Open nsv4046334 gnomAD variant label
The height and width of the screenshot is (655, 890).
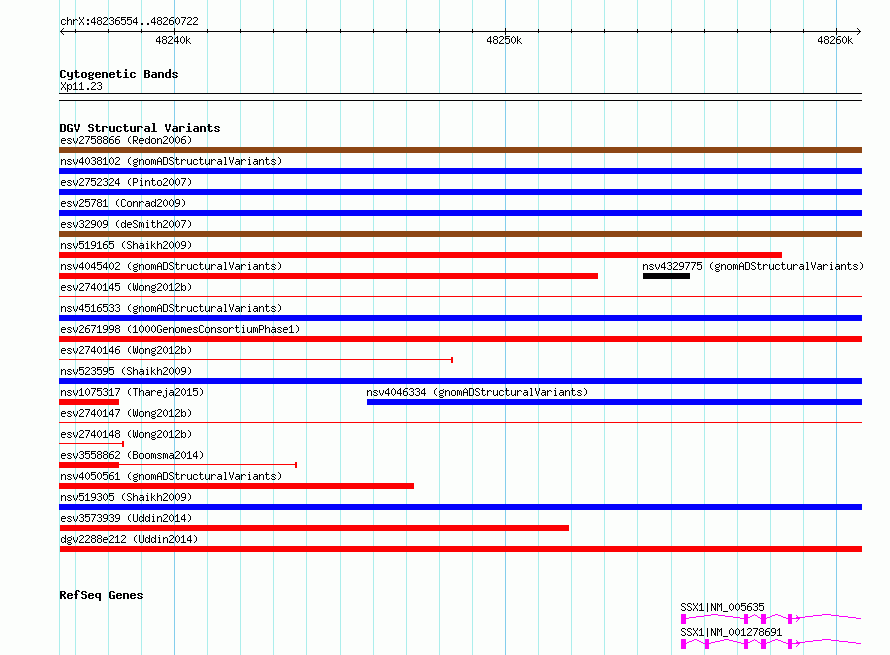pos(477,392)
